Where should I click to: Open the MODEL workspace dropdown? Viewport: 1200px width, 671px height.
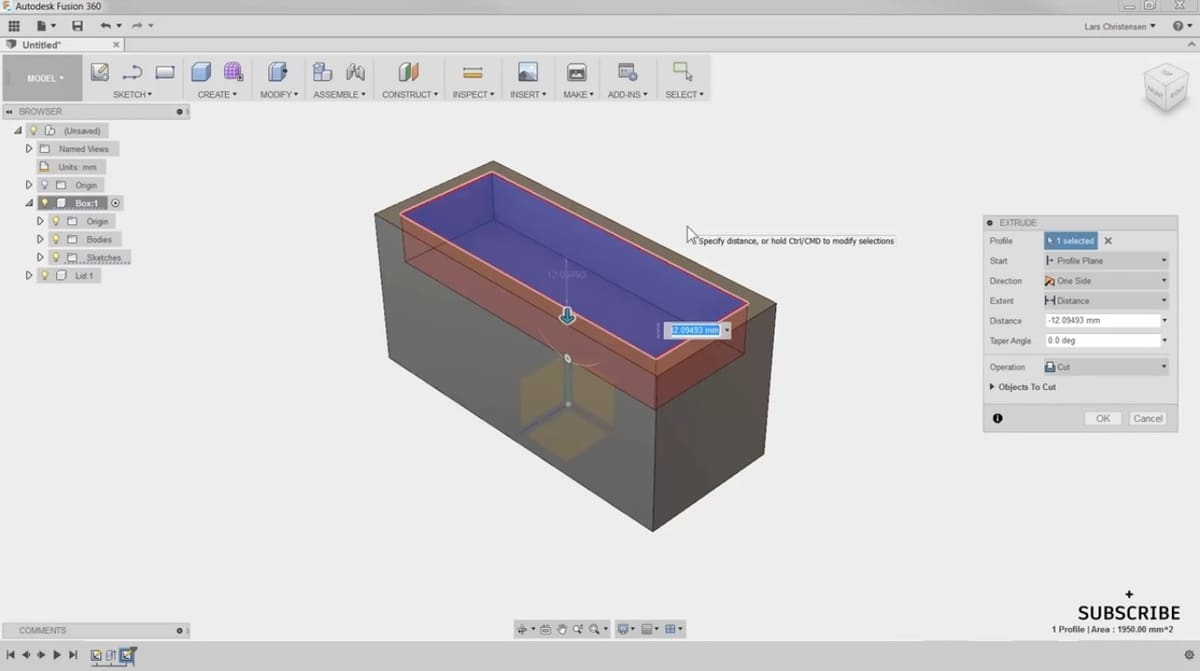pyautogui.click(x=43, y=78)
